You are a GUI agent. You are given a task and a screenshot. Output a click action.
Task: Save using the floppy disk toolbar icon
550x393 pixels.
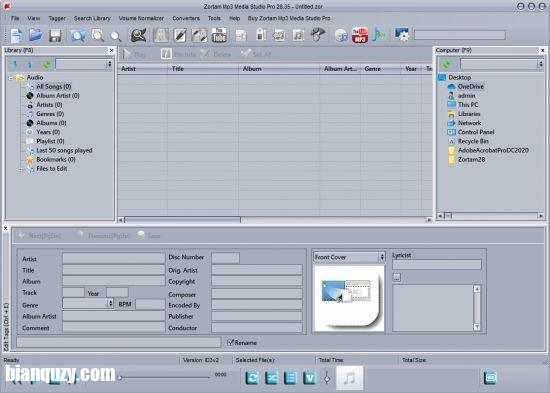(55, 36)
